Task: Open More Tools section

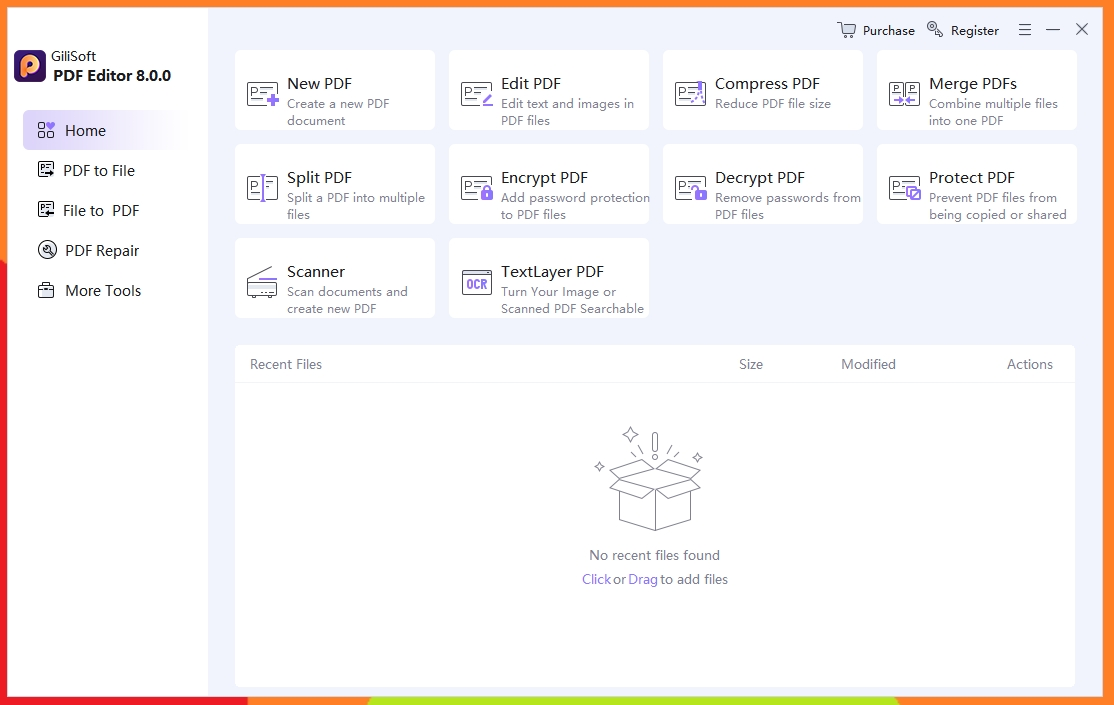Action: pyautogui.click(x=103, y=291)
